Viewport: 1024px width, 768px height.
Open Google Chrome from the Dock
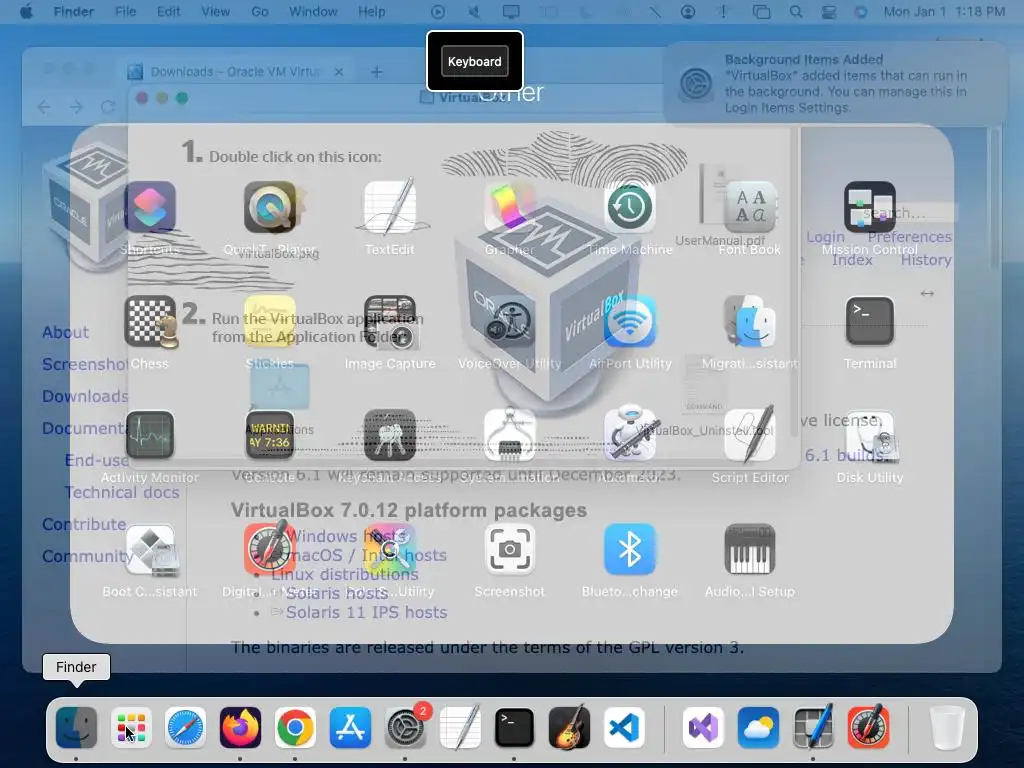295,727
